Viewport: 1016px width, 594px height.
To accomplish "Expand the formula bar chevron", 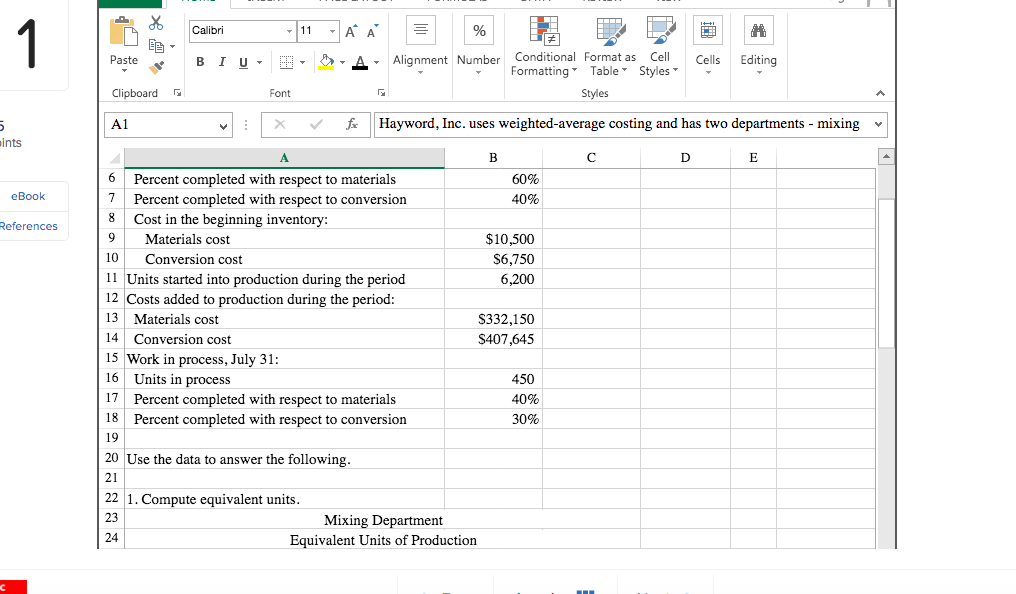I will 878,124.
